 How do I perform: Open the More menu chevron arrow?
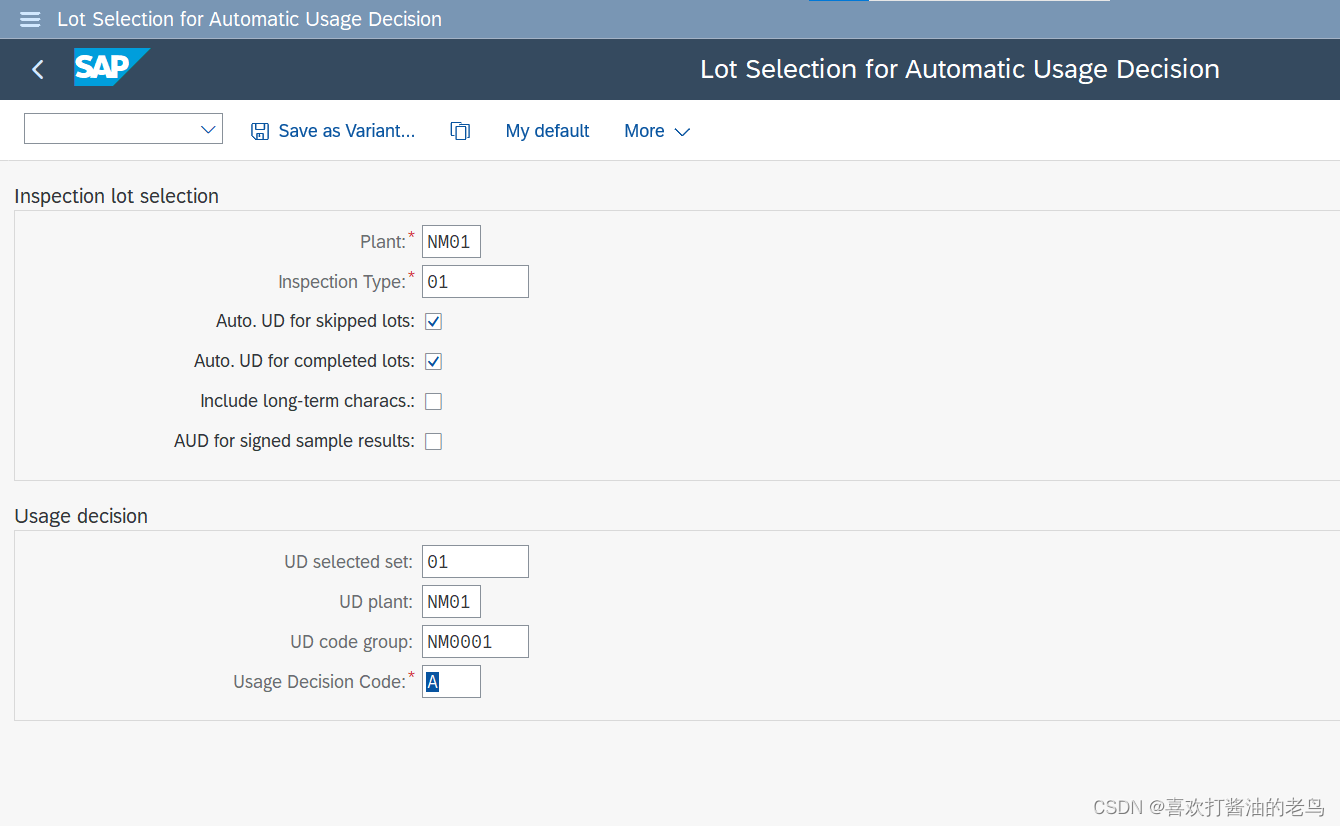coord(682,132)
